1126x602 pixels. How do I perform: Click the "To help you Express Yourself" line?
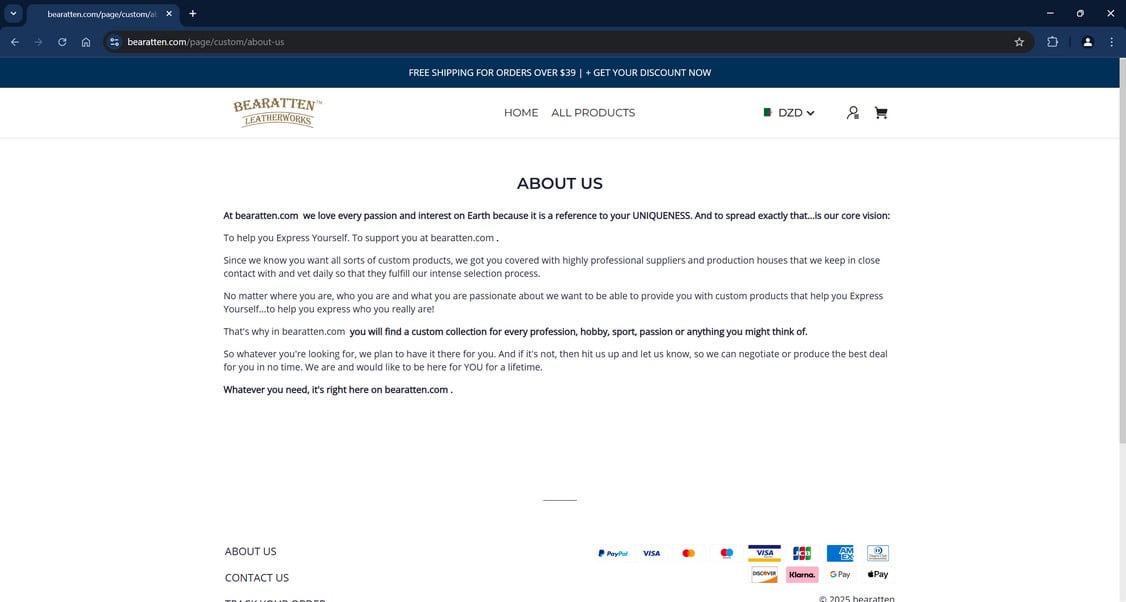(x=360, y=238)
